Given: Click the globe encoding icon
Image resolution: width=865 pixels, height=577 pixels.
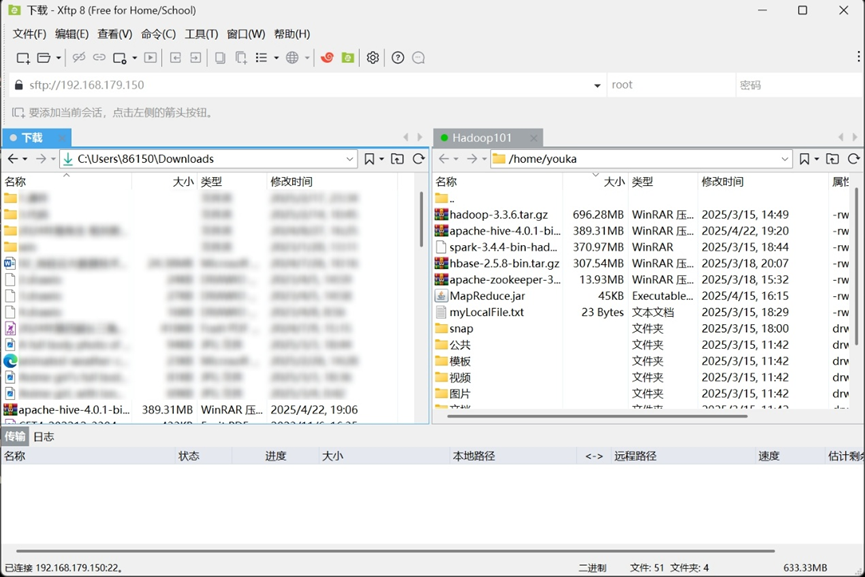Looking at the screenshot, I should (x=292, y=57).
